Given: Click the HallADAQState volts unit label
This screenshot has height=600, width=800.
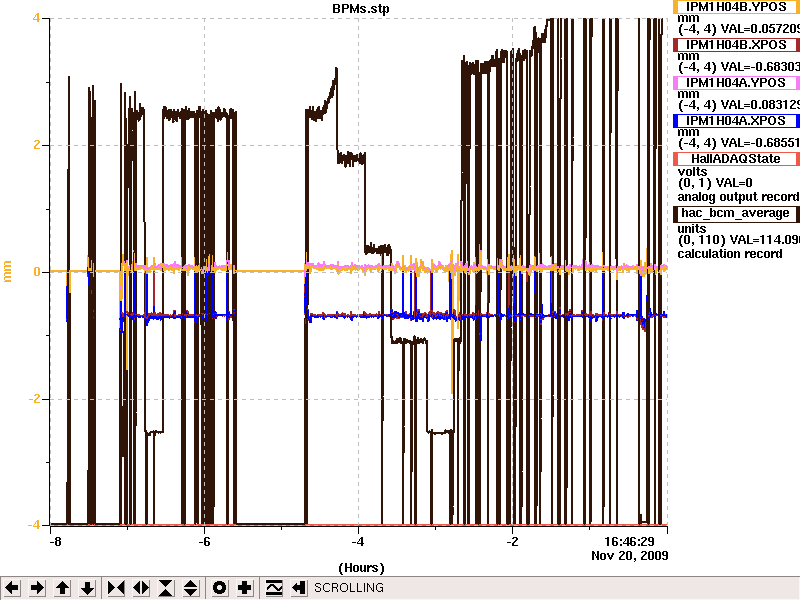Looking at the screenshot, I should [692, 171].
